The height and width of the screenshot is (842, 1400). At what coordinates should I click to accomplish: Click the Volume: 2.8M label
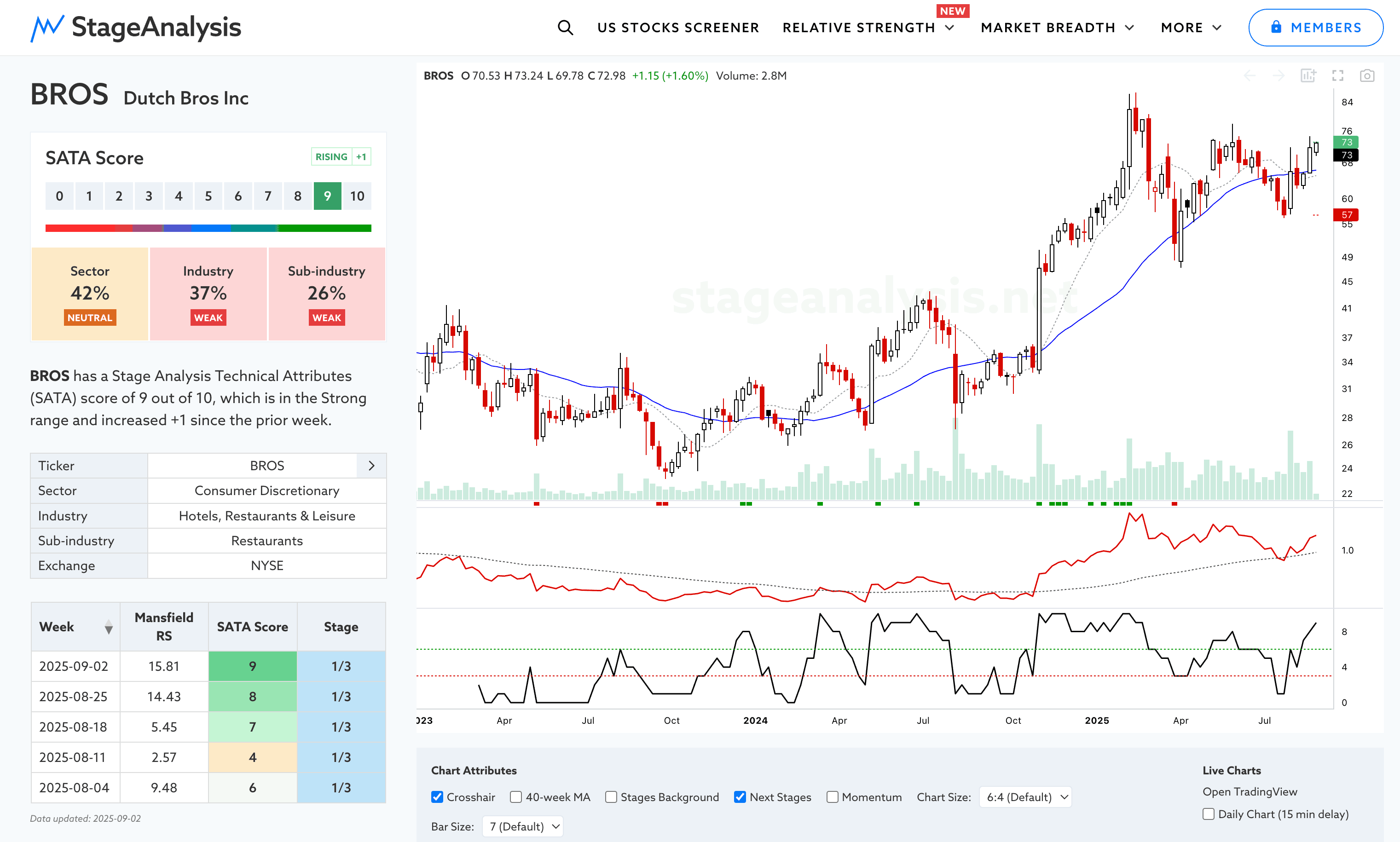(x=752, y=75)
